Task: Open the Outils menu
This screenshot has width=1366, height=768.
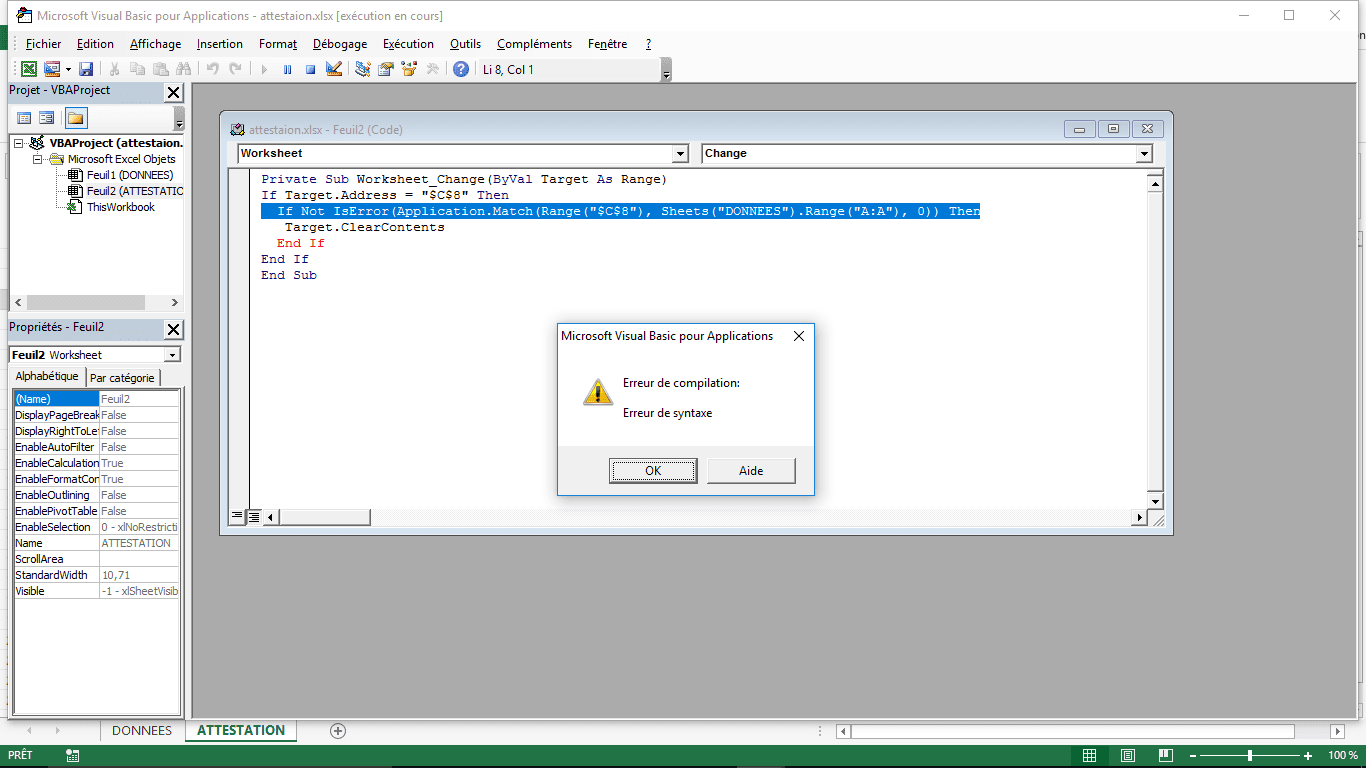Action: (465, 44)
